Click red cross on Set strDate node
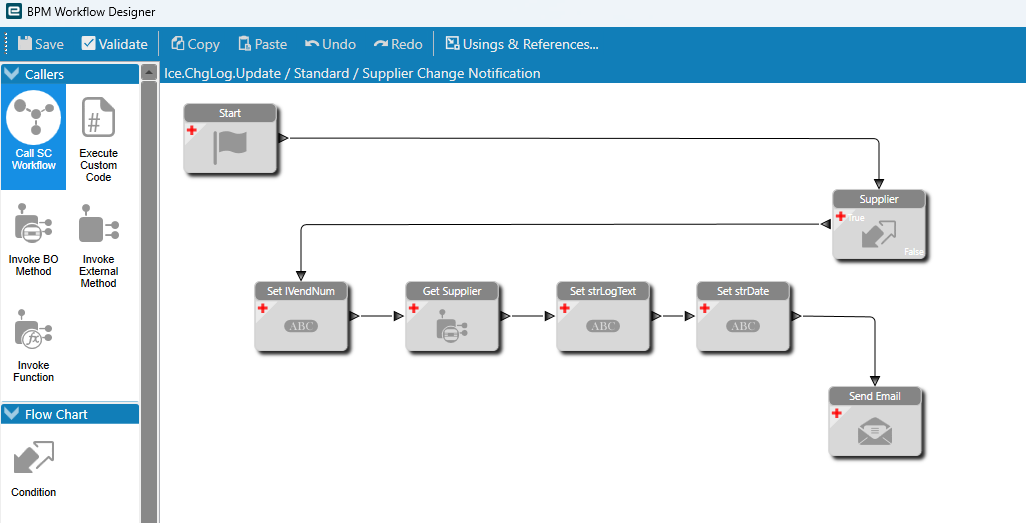Screen dimensions: 1026x523 (705, 308)
